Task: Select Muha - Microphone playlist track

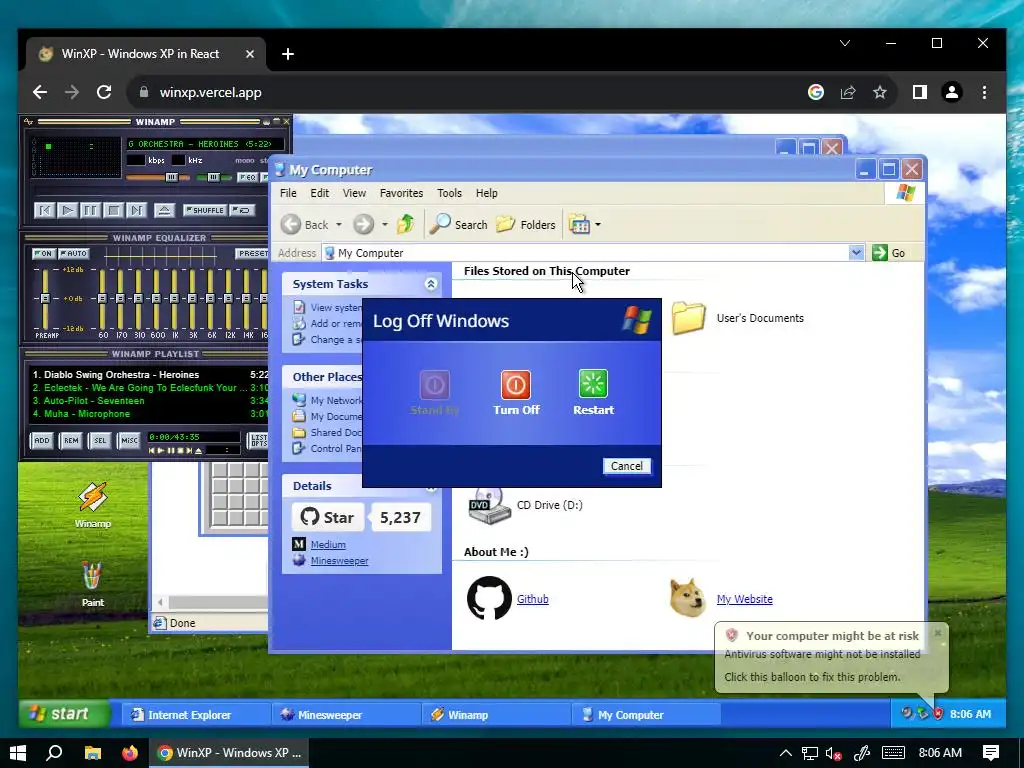Action: coord(150,413)
